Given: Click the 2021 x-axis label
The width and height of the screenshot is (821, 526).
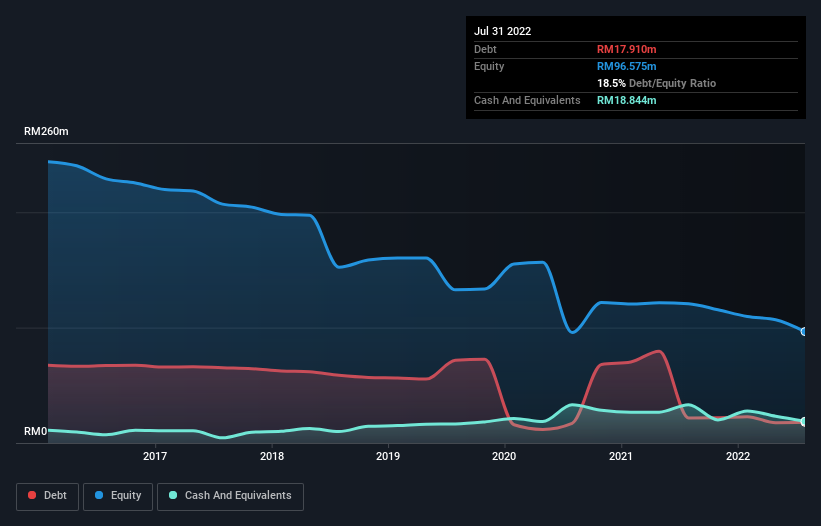Looking at the screenshot, I should (x=621, y=456).
